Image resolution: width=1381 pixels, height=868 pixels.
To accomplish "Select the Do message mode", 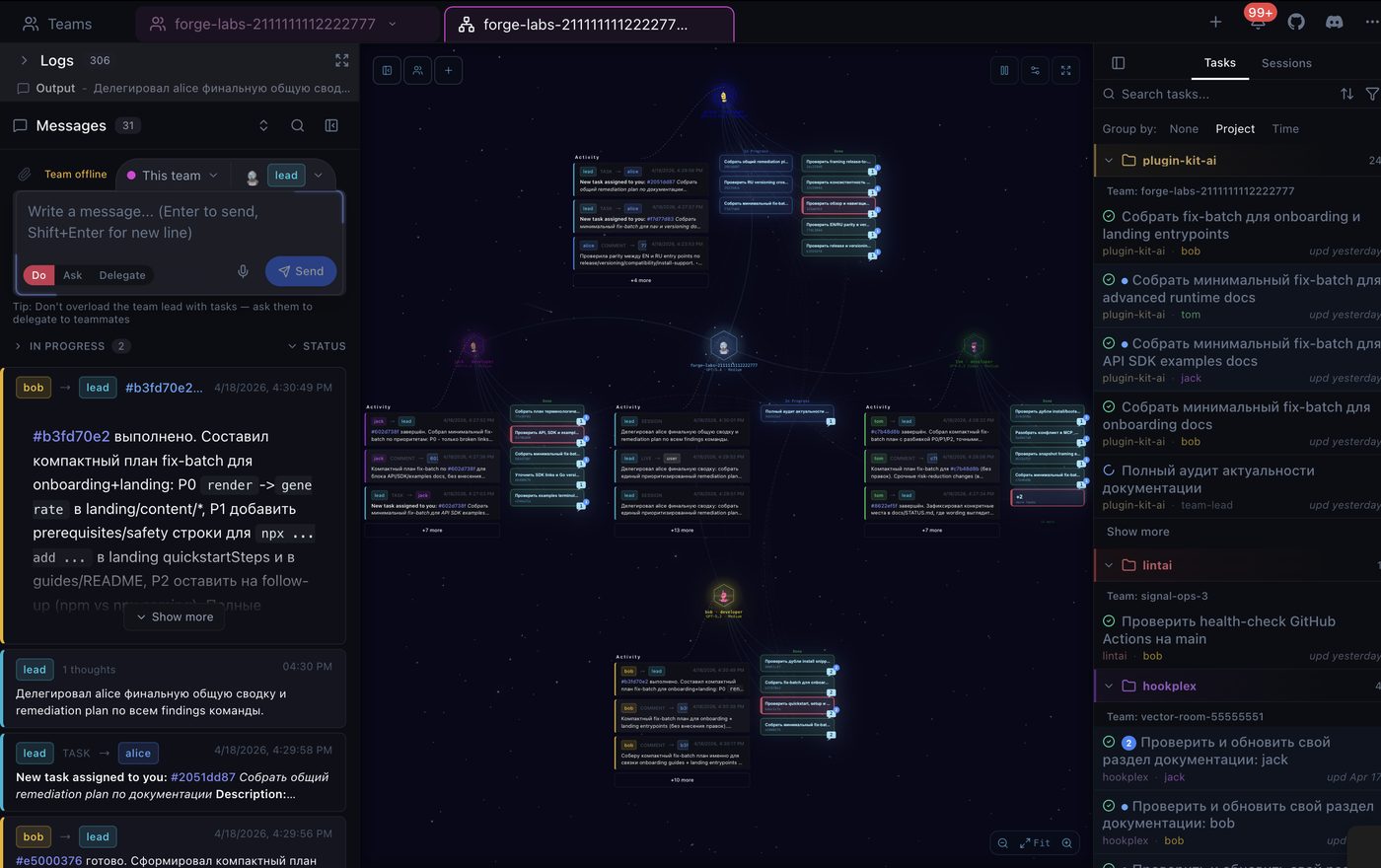I will point(38,275).
